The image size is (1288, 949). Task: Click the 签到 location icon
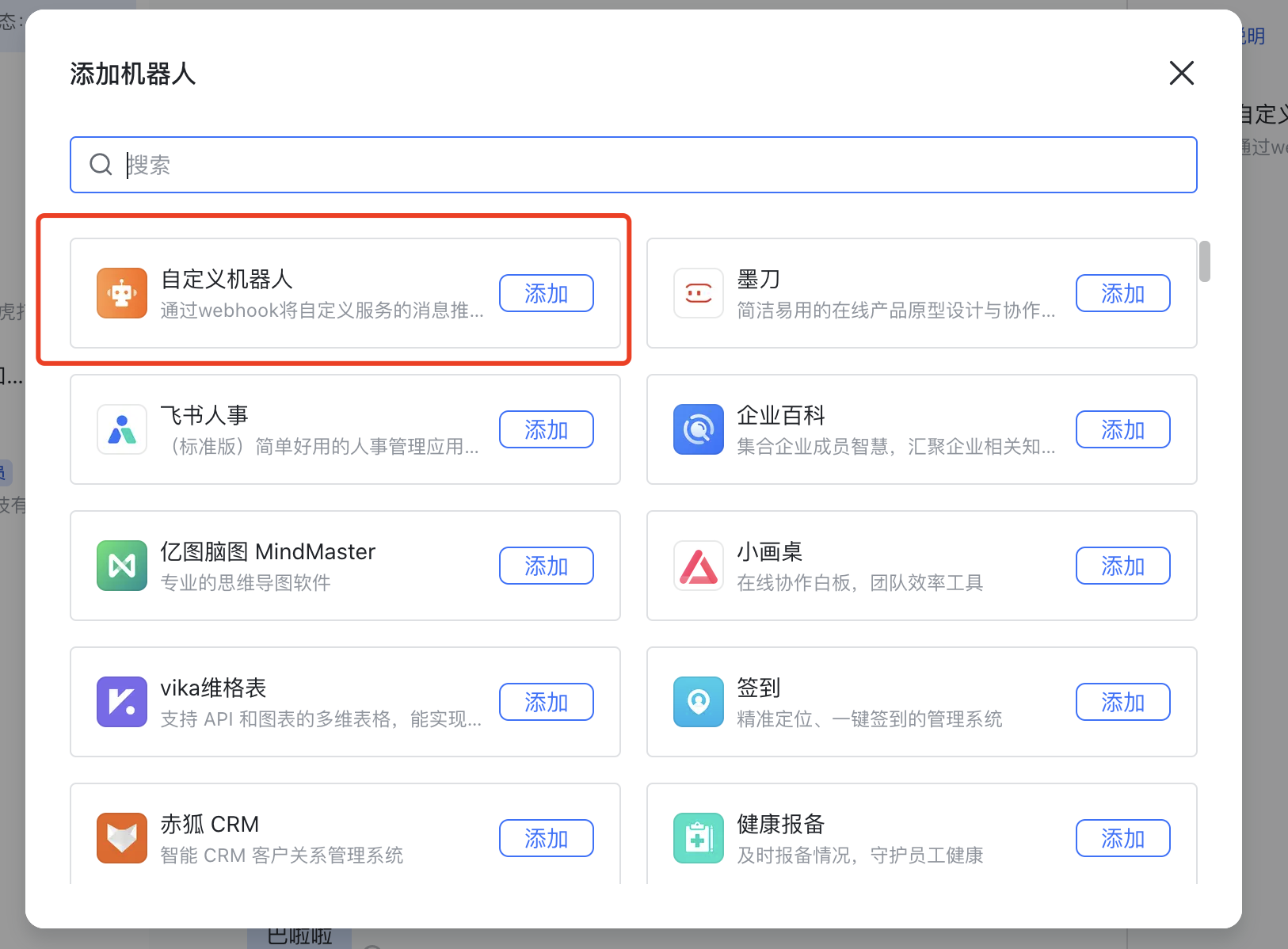coord(699,702)
